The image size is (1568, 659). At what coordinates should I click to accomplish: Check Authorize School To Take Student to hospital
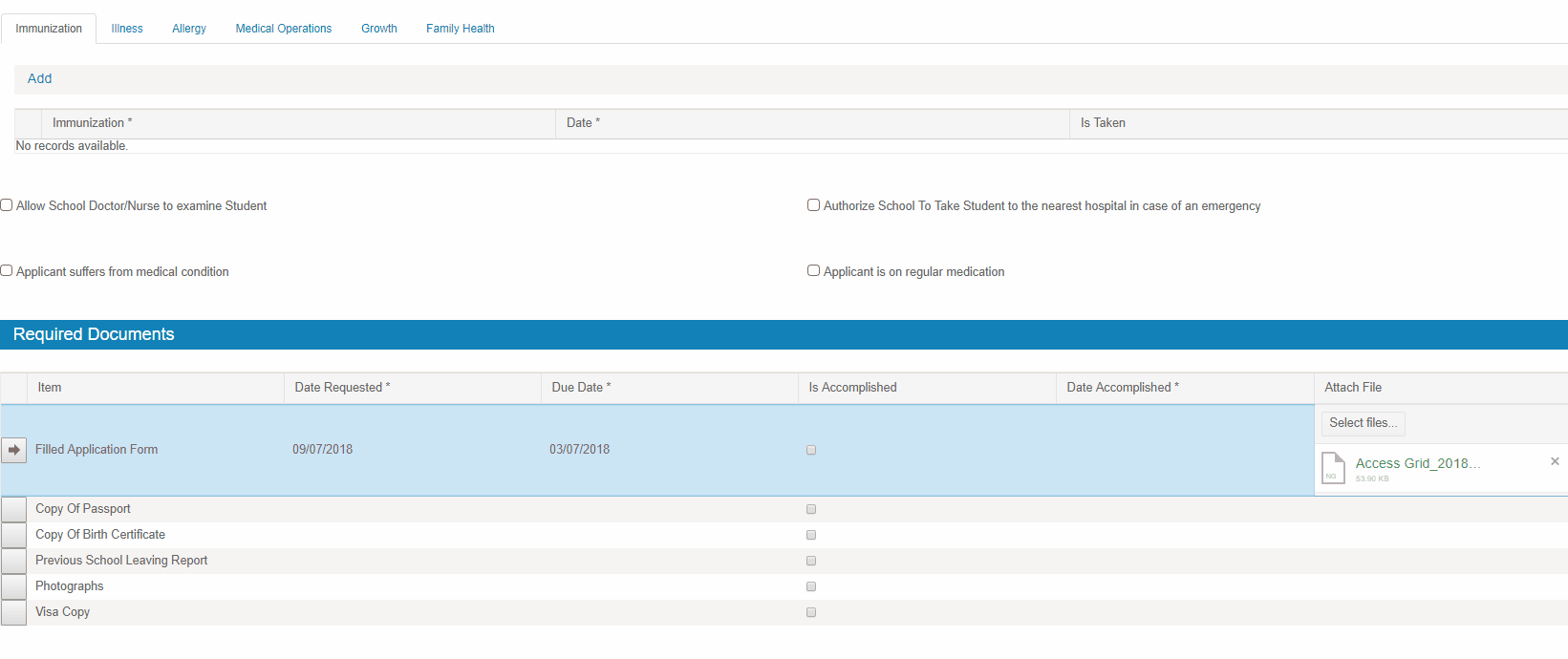814,205
